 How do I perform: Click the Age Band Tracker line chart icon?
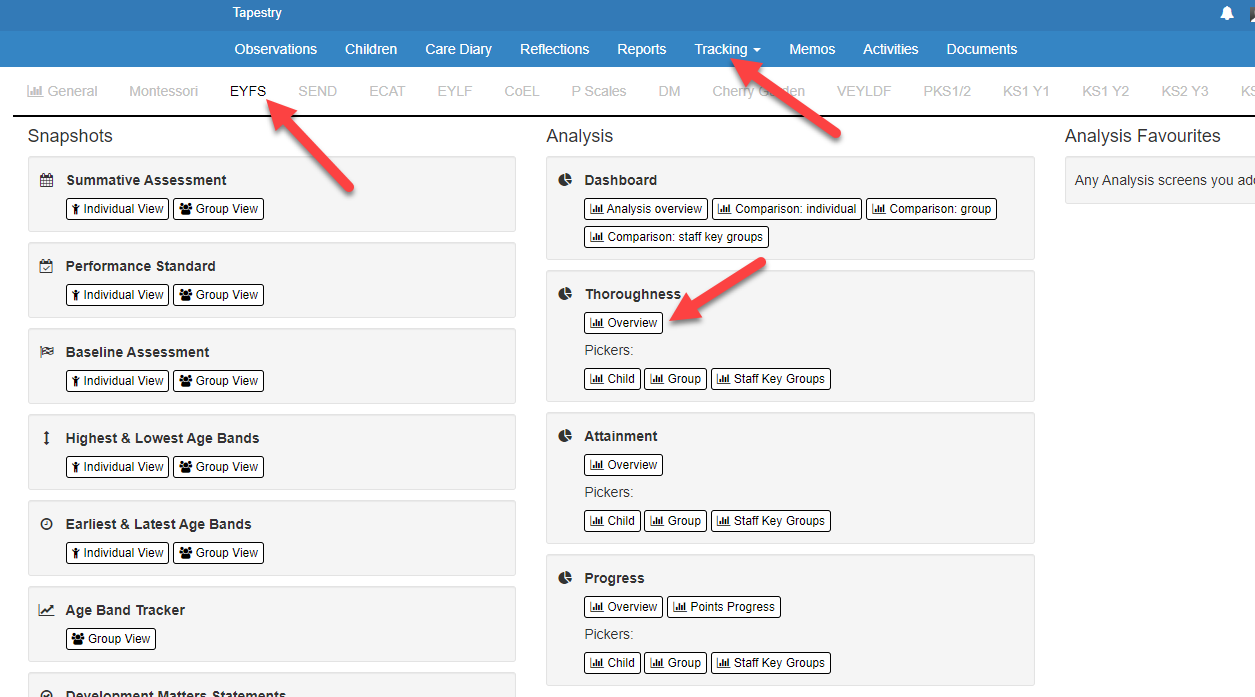pos(46,610)
